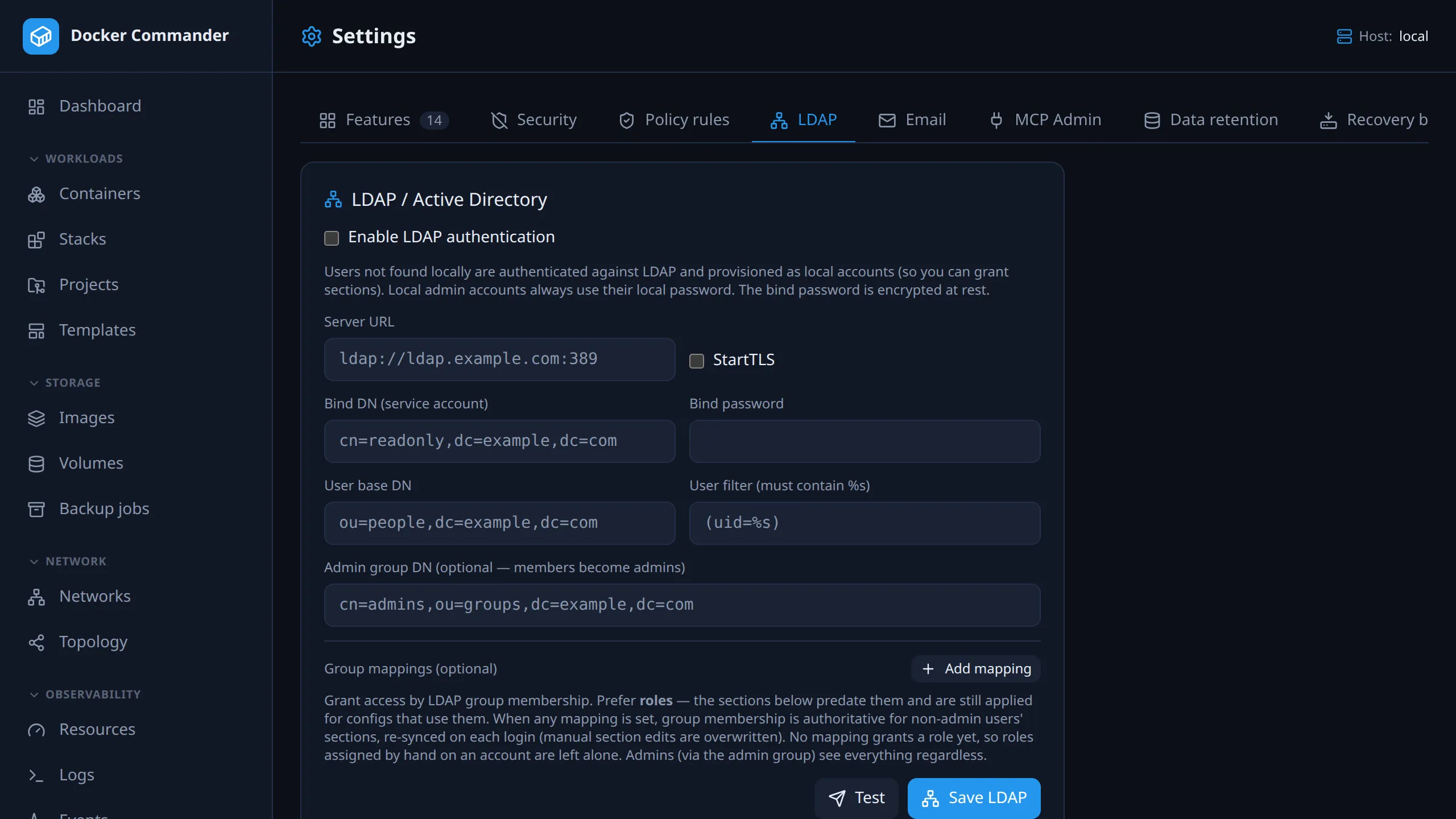Click the Backup jobs archive icon
Image resolution: width=1456 pixels, height=819 pixels.
coord(36,509)
